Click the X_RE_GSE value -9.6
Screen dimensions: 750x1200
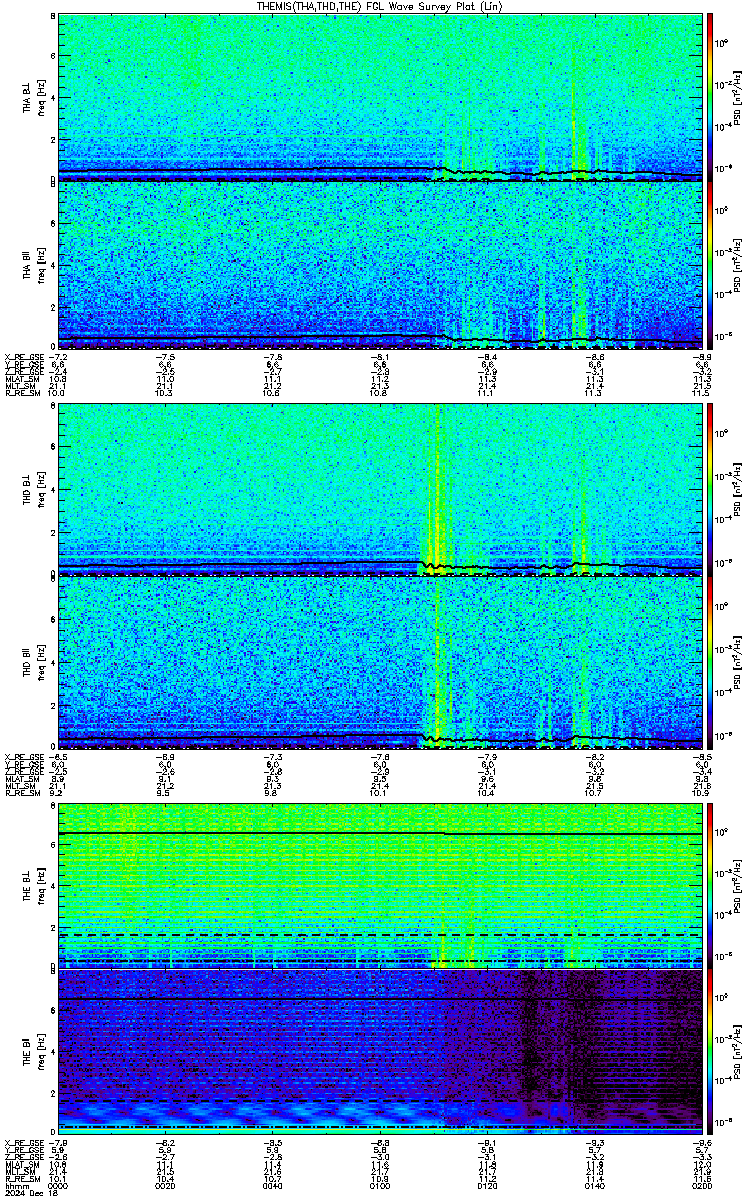coord(701,1143)
